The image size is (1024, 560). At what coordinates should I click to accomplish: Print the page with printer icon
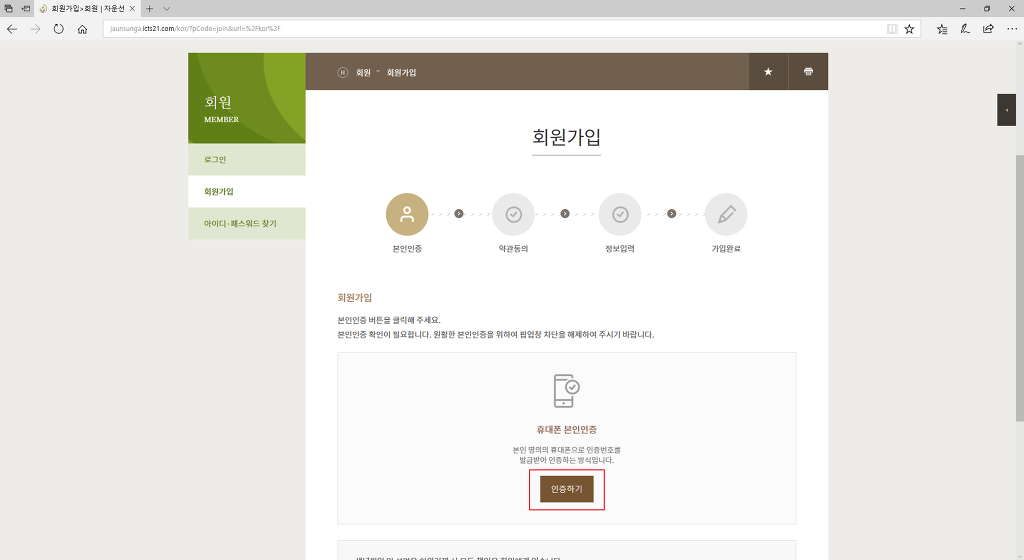(808, 72)
